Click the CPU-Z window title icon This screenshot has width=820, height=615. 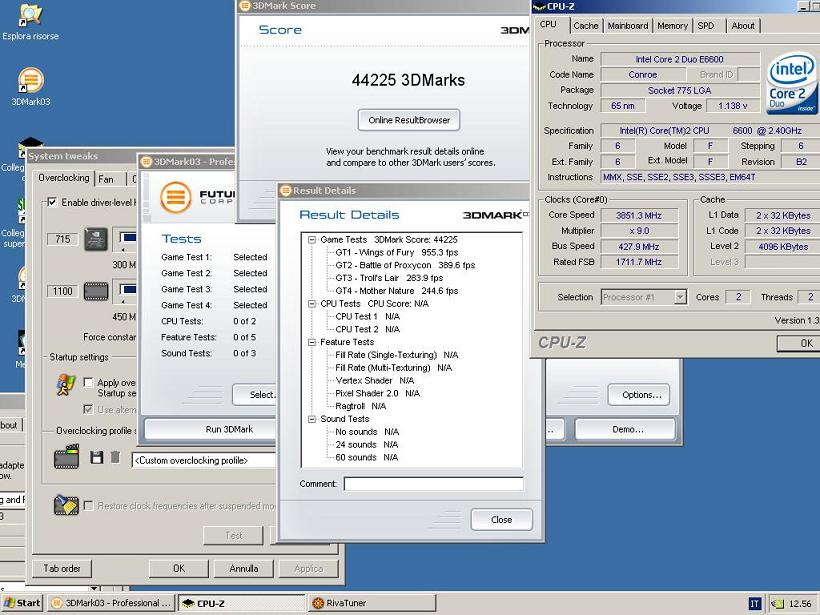(x=539, y=6)
